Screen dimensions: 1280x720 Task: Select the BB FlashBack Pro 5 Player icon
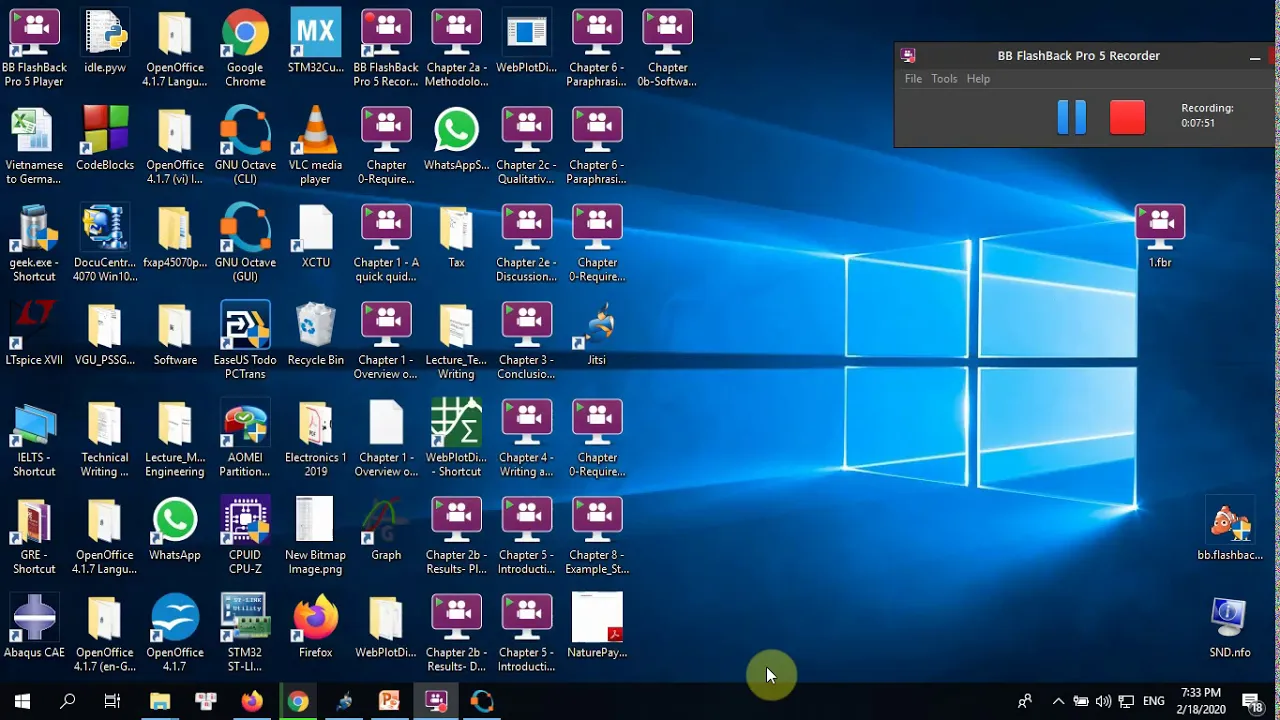(x=34, y=48)
